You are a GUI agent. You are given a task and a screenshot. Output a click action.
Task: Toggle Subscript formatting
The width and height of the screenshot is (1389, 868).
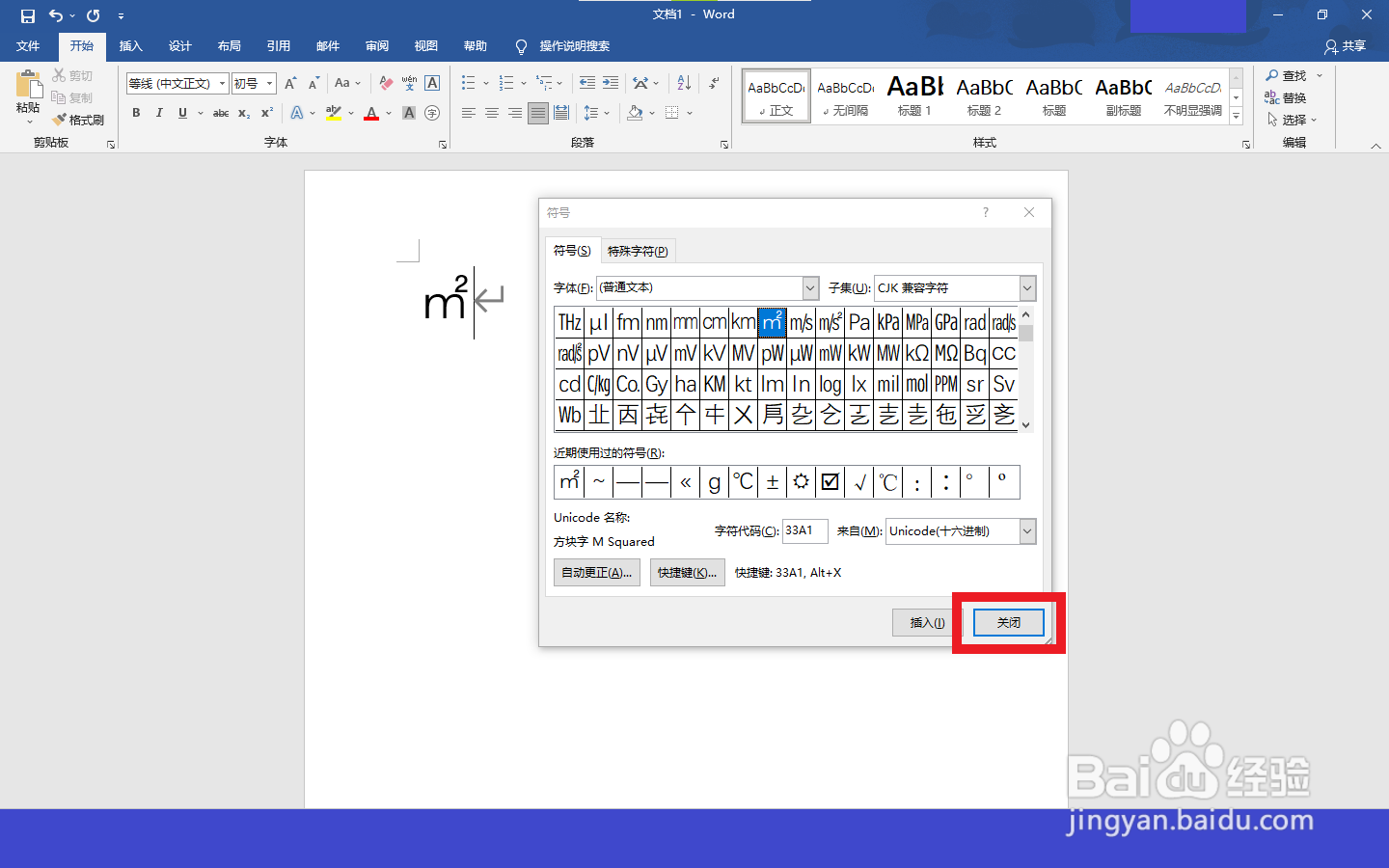click(244, 113)
